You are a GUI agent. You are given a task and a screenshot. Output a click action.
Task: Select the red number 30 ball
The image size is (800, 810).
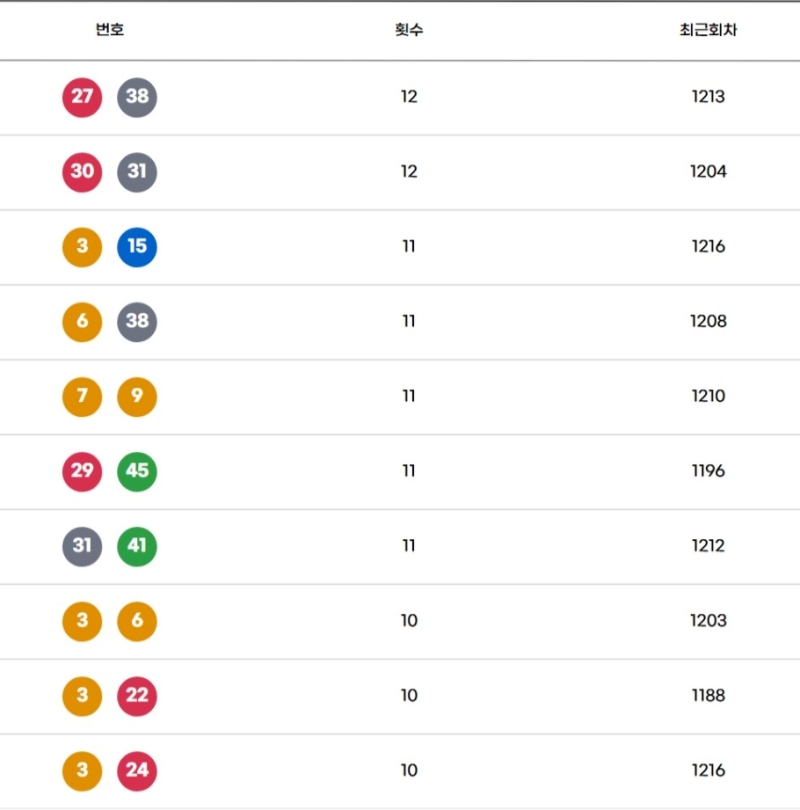click(x=82, y=172)
